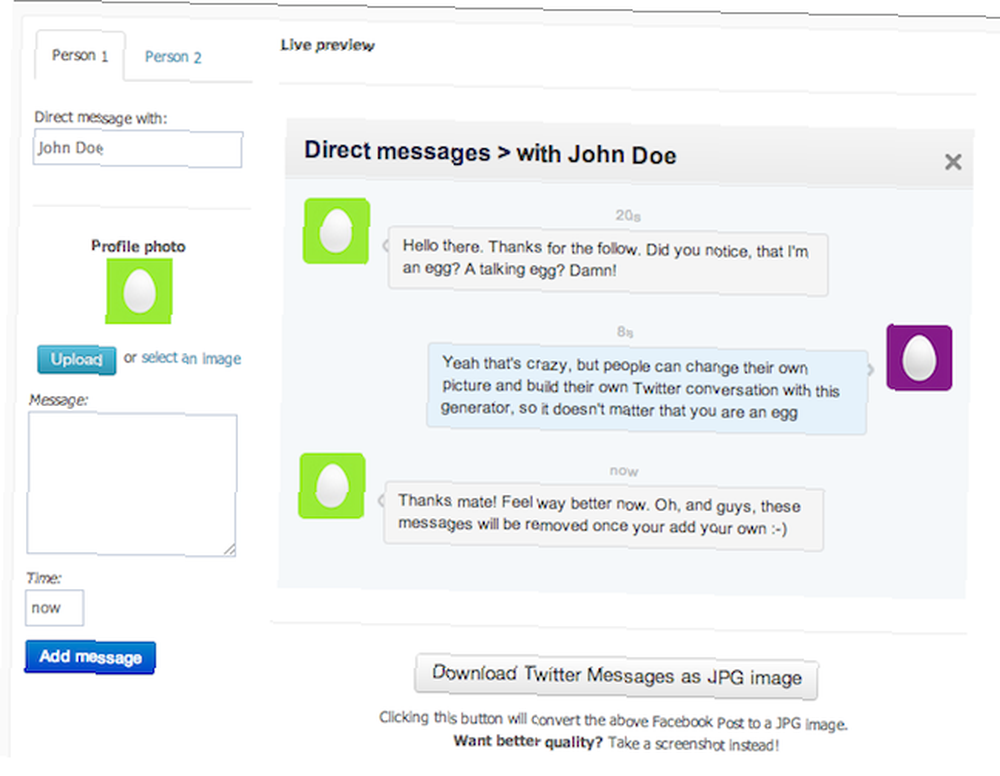Close the Direct messages preview with X
This screenshot has width=1000, height=776.
pos(953,162)
